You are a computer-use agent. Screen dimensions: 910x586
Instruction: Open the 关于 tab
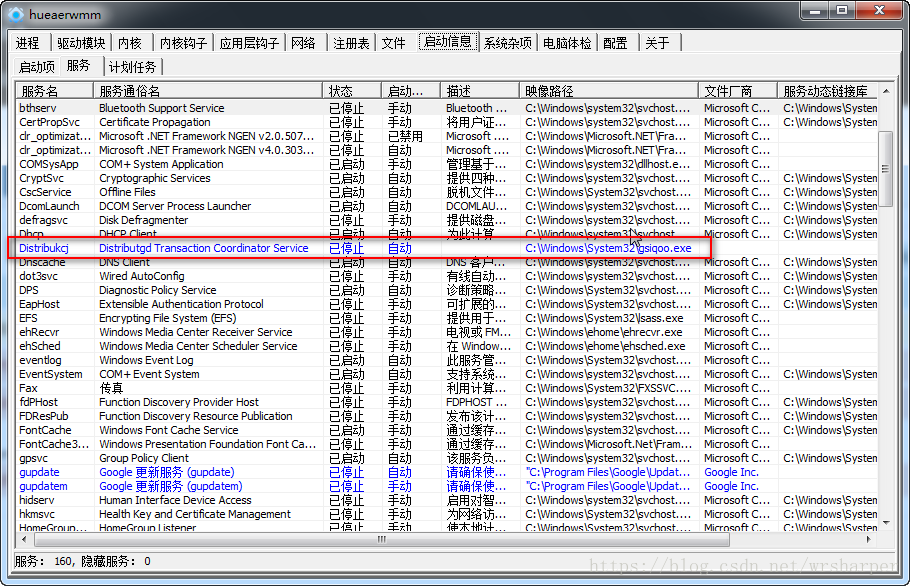(x=658, y=43)
